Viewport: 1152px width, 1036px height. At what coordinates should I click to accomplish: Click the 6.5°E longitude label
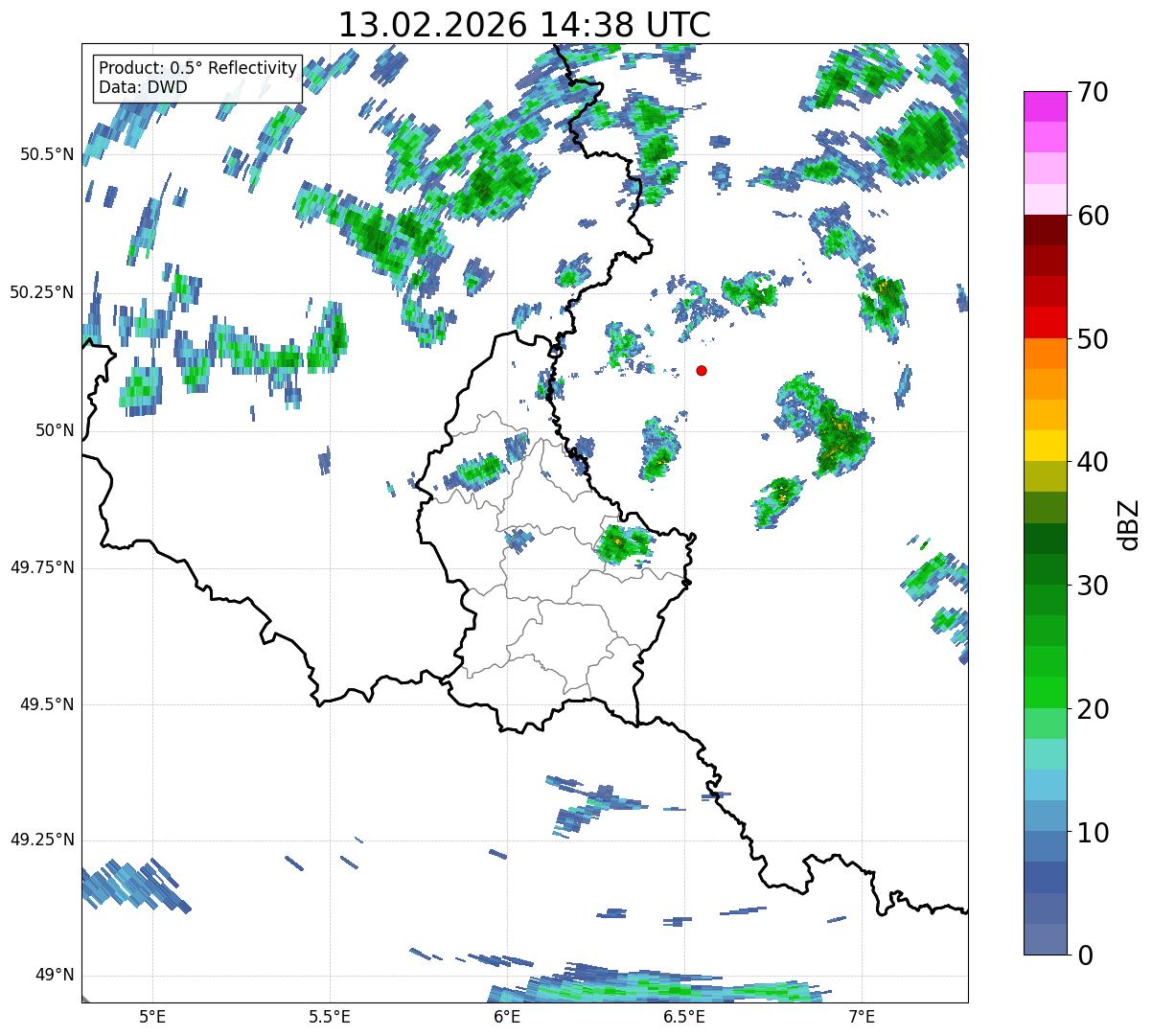coord(684,1018)
